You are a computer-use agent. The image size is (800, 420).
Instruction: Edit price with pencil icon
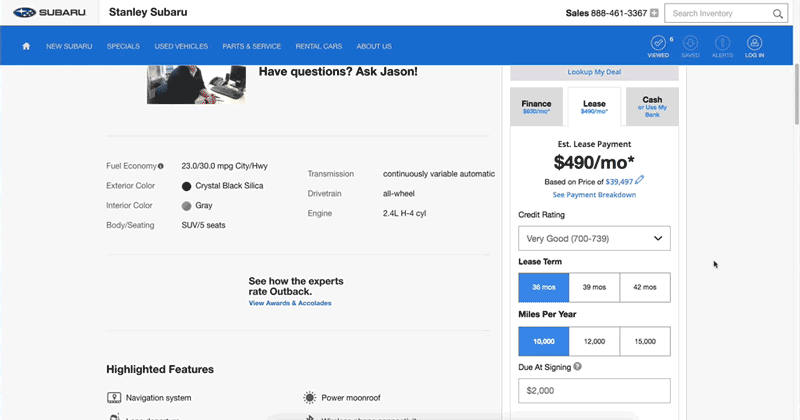[x=640, y=180]
